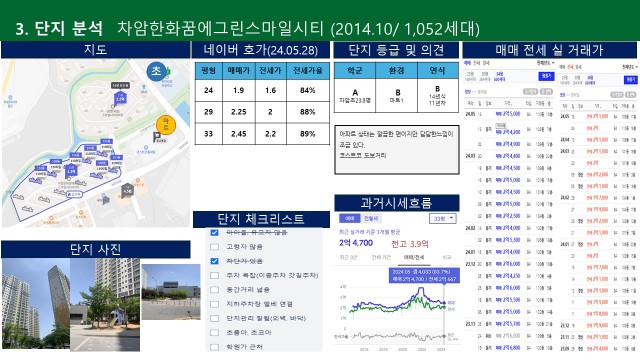Screen dimensions: 640x360
Task: Check the 고령자 많음 checkbox
Action: 214,247
